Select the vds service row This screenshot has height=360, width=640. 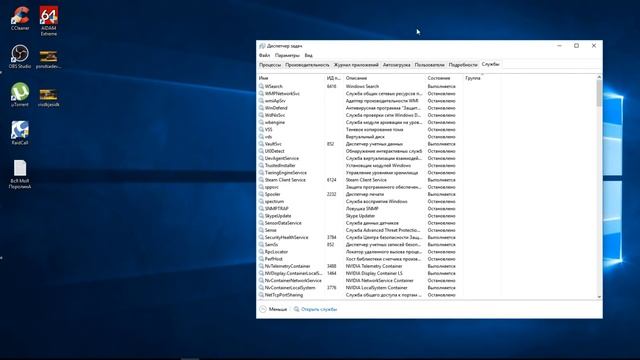click(x=427, y=137)
